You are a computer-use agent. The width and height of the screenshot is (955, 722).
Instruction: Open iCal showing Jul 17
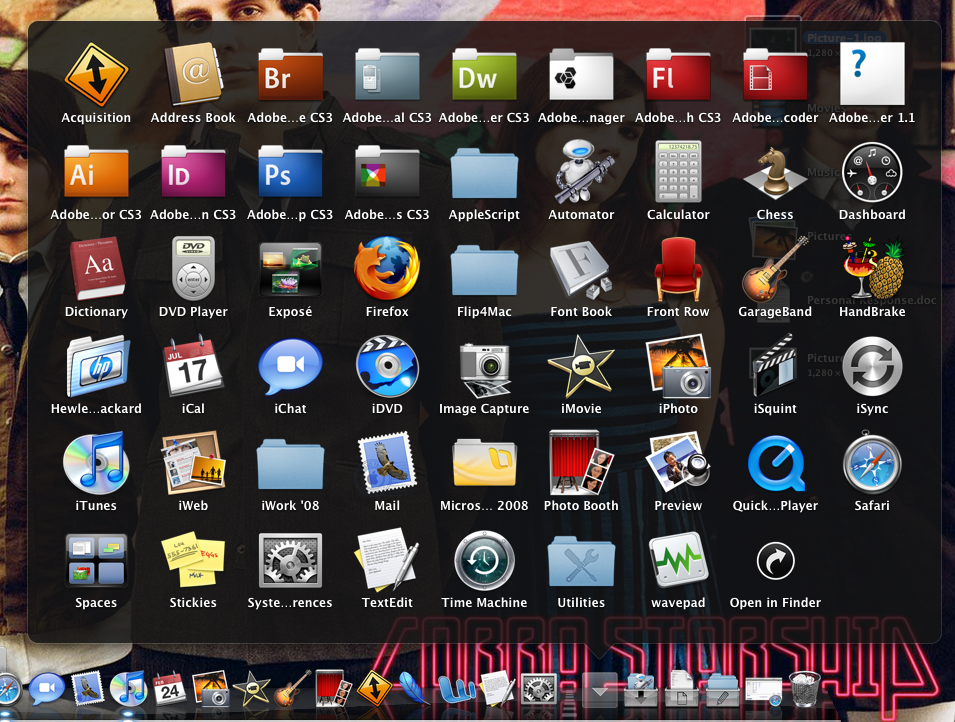[x=193, y=364]
